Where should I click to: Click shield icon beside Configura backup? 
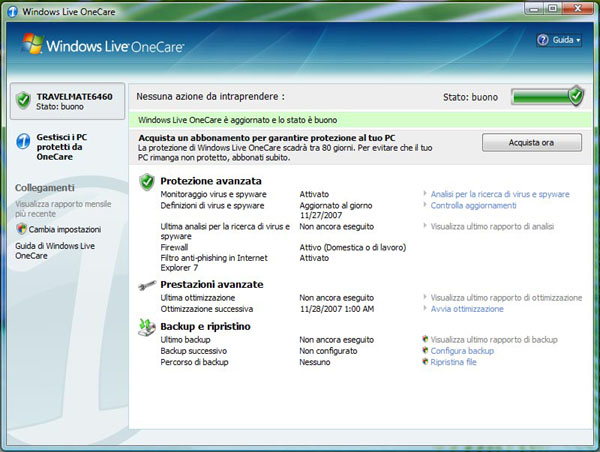425,350
